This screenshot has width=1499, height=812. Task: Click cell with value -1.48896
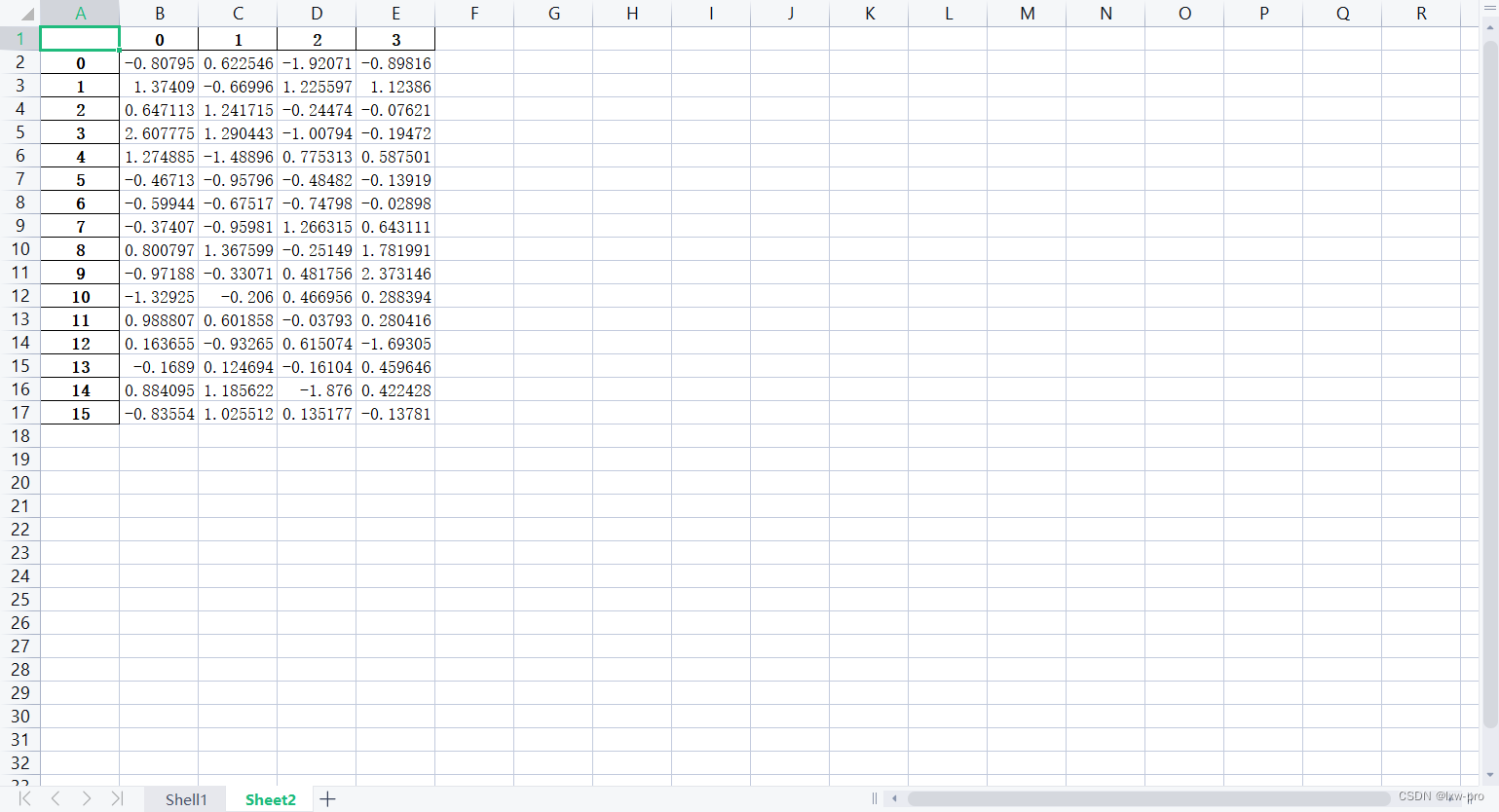(x=238, y=156)
